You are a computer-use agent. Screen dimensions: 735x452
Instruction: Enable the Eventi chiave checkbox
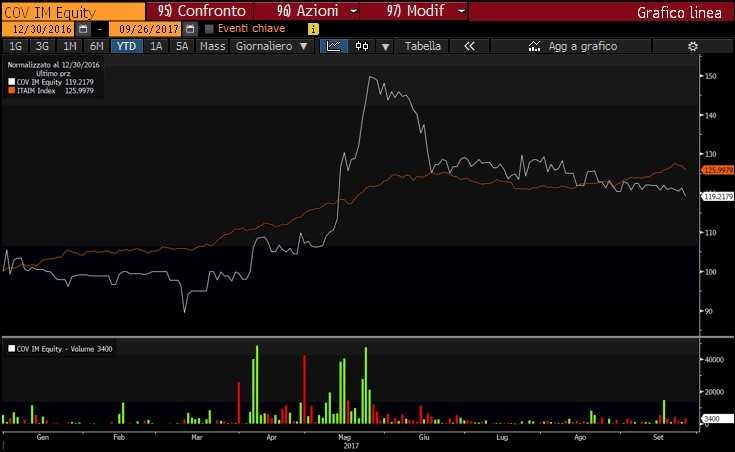pyautogui.click(x=209, y=29)
